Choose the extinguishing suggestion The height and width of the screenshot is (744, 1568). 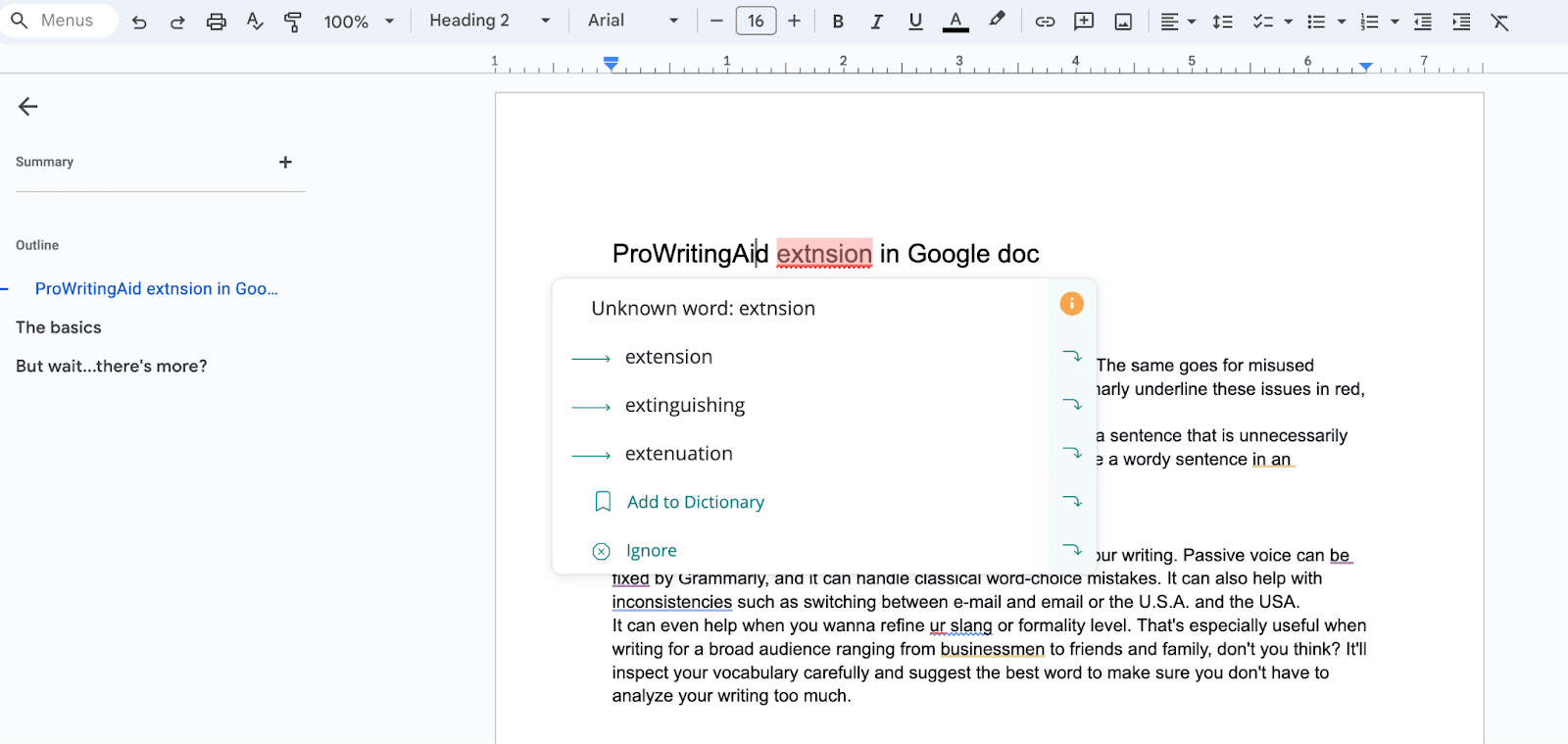(x=684, y=406)
